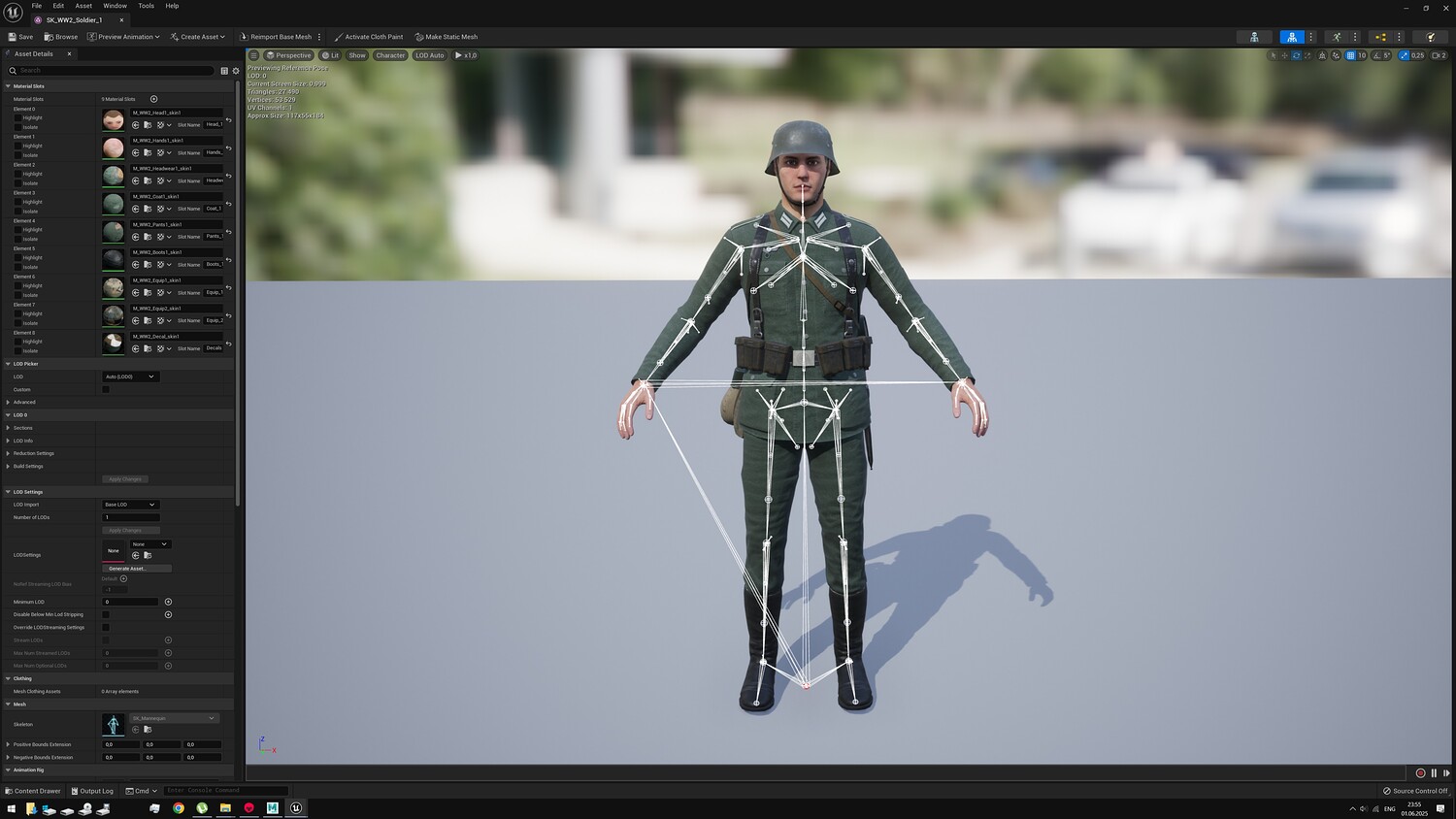Activate the Rotate tool in viewport
The height and width of the screenshot is (819, 1456).
(x=1296, y=55)
